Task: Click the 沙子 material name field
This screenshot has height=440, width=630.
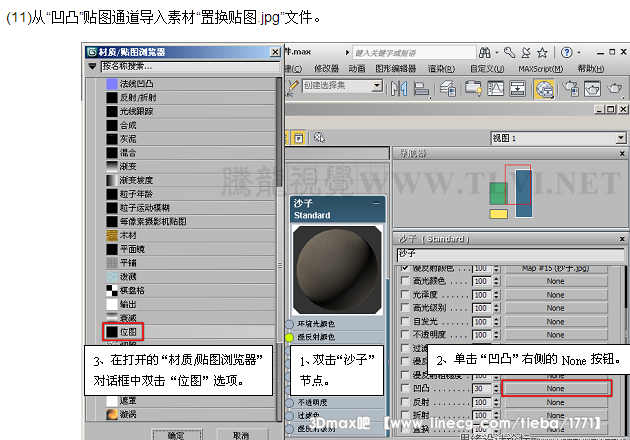Action: [511, 254]
